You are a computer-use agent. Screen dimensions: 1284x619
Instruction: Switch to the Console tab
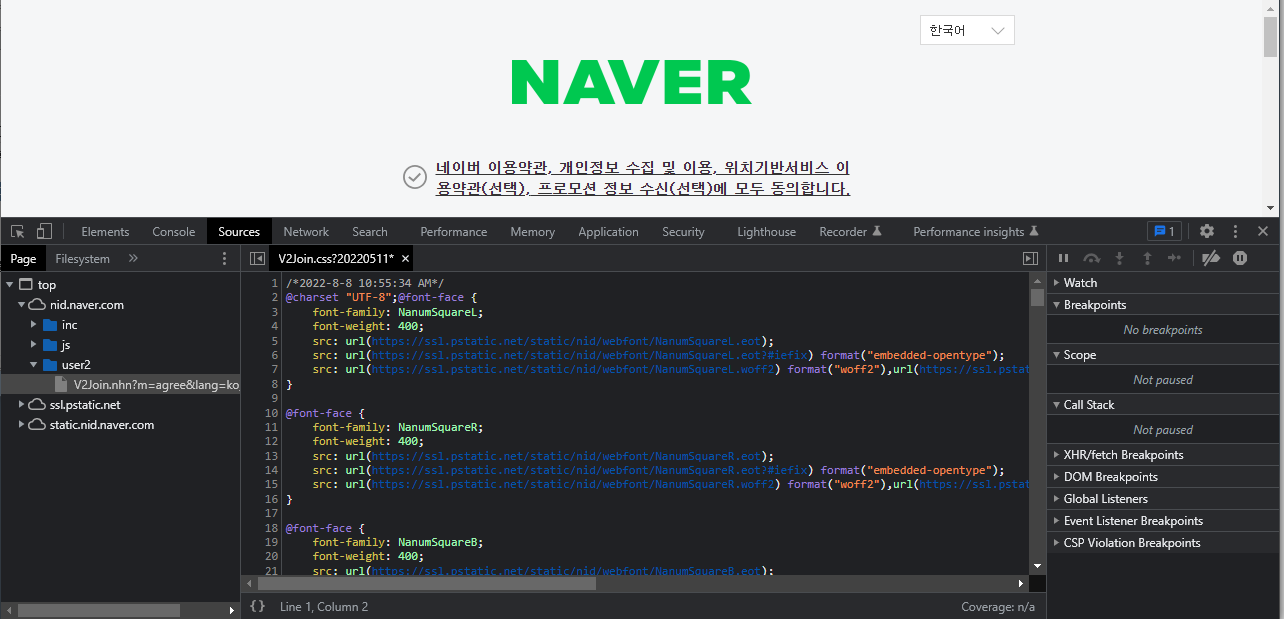[174, 231]
